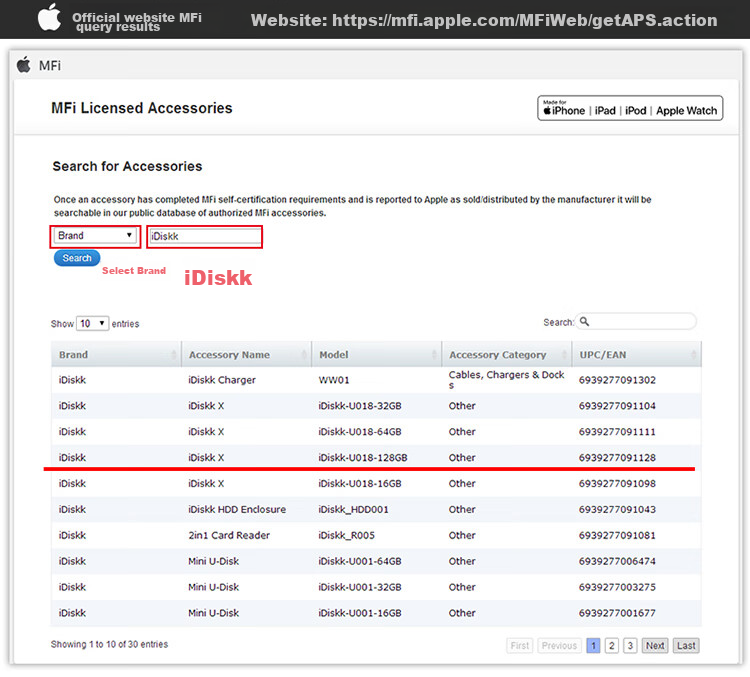This screenshot has height=677, width=750.
Task: Select the iDiskk Charger accessory name
Action: tap(222, 380)
